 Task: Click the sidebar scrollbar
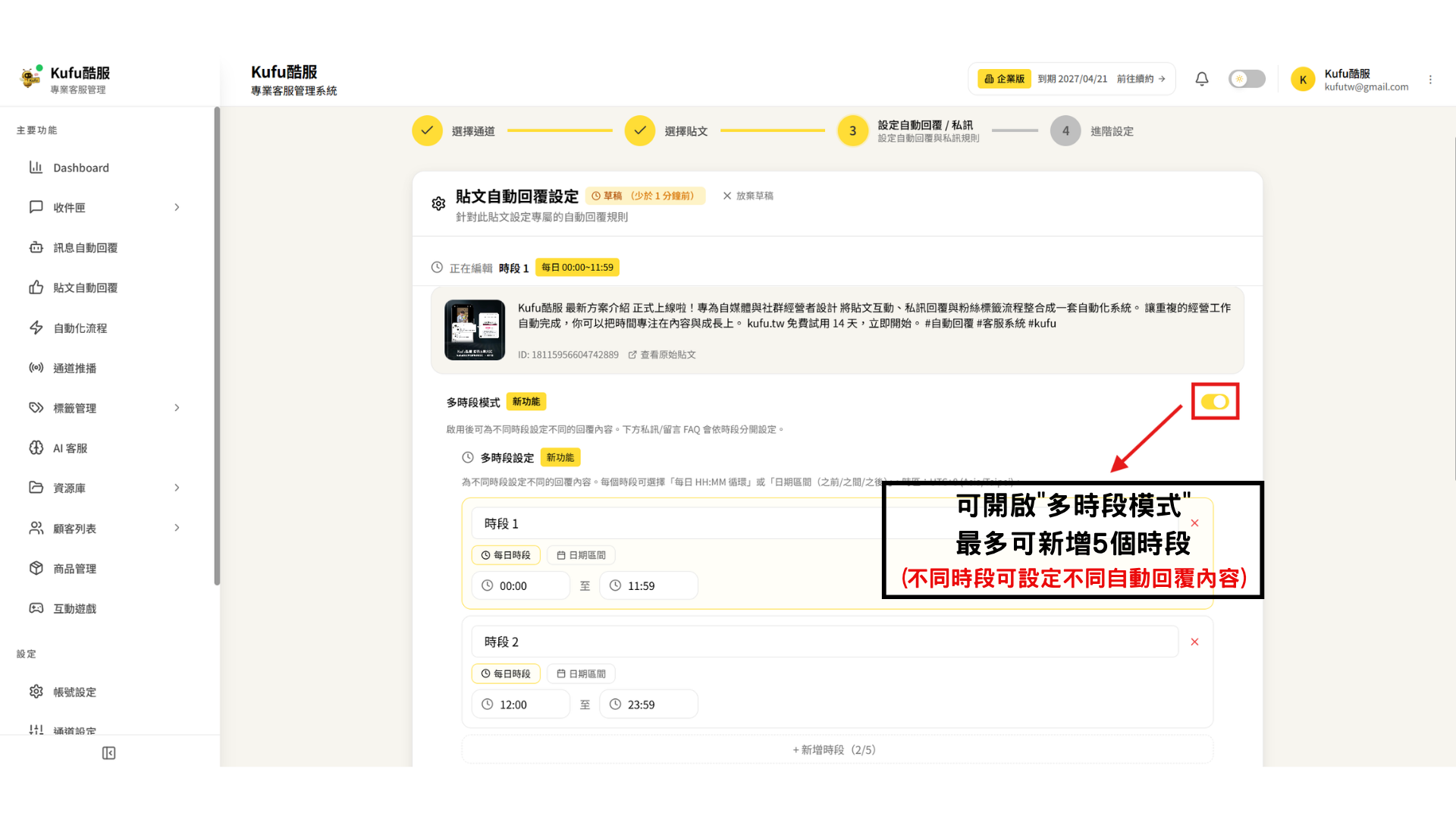(x=217, y=346)
